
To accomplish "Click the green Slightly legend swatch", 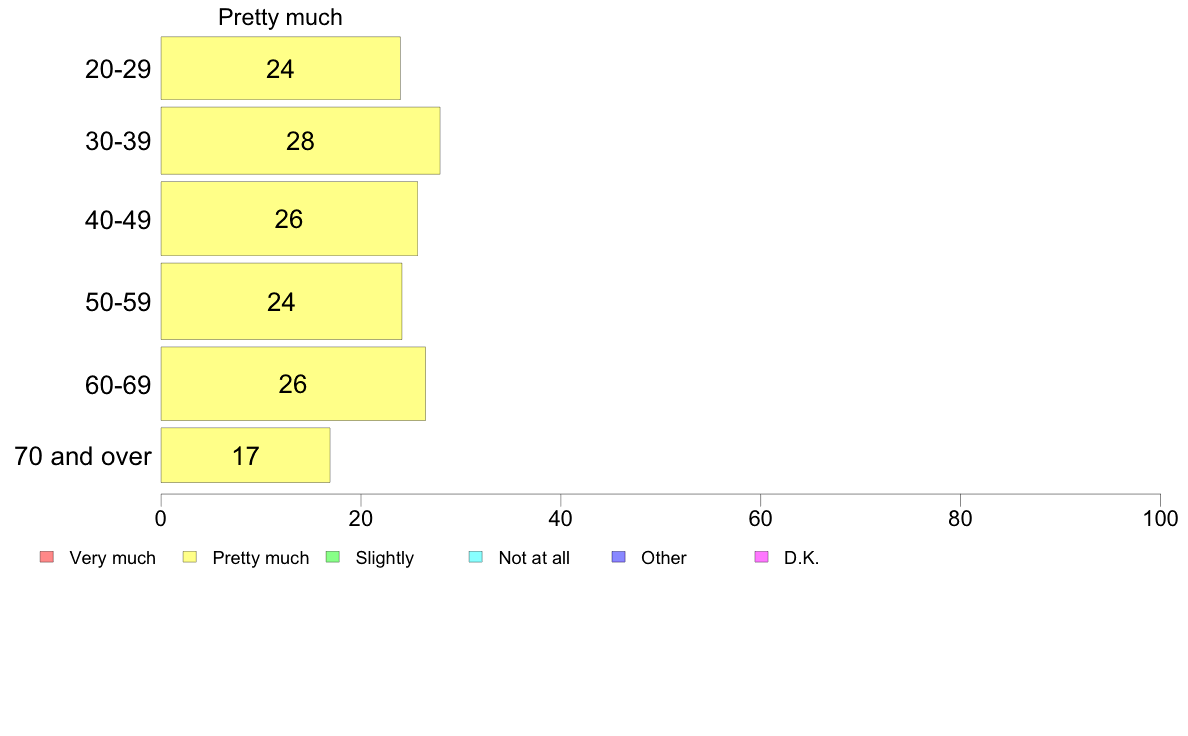I will [x=333, y=557].
